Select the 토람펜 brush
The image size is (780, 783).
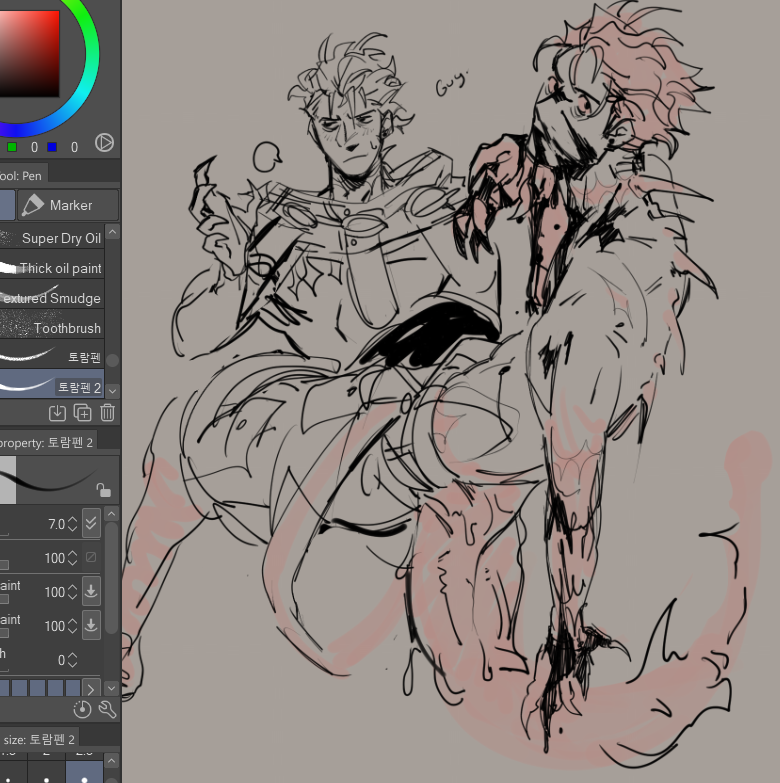pos(52,357)
